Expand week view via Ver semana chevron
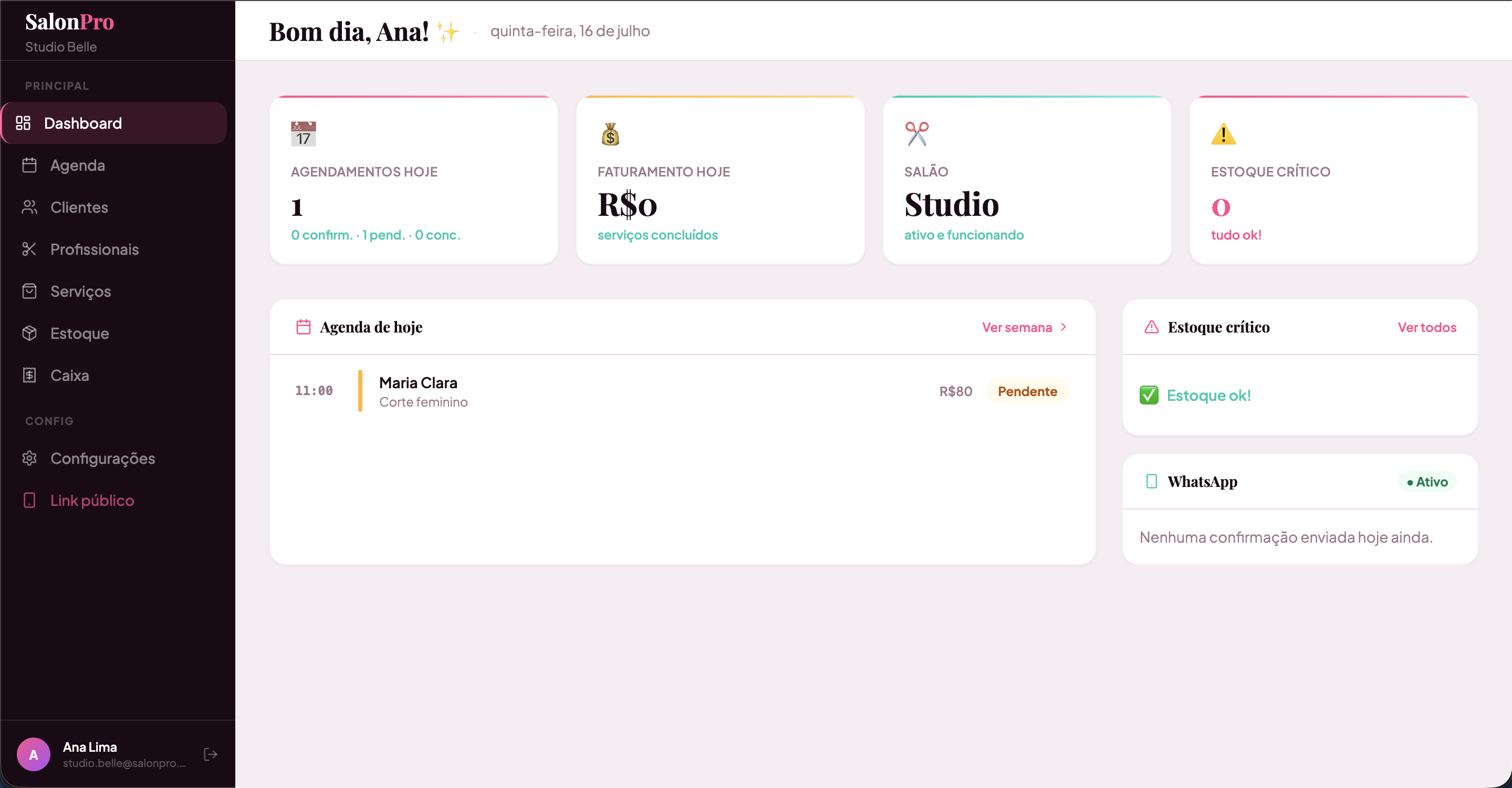Screen dimensions: 1512x788 coord(1063,327)
